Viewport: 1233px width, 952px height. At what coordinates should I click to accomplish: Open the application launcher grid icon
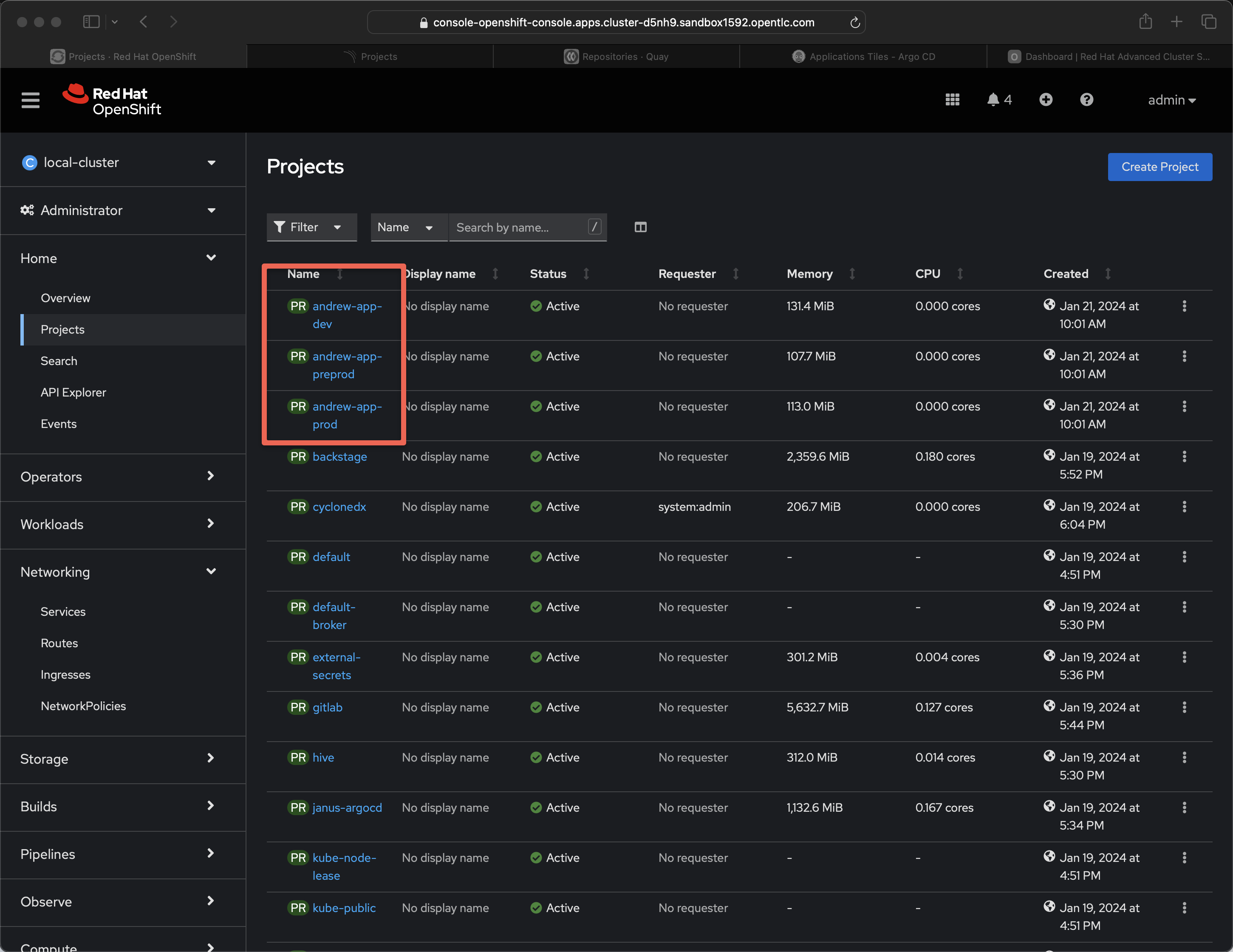[x=952, y=100]
